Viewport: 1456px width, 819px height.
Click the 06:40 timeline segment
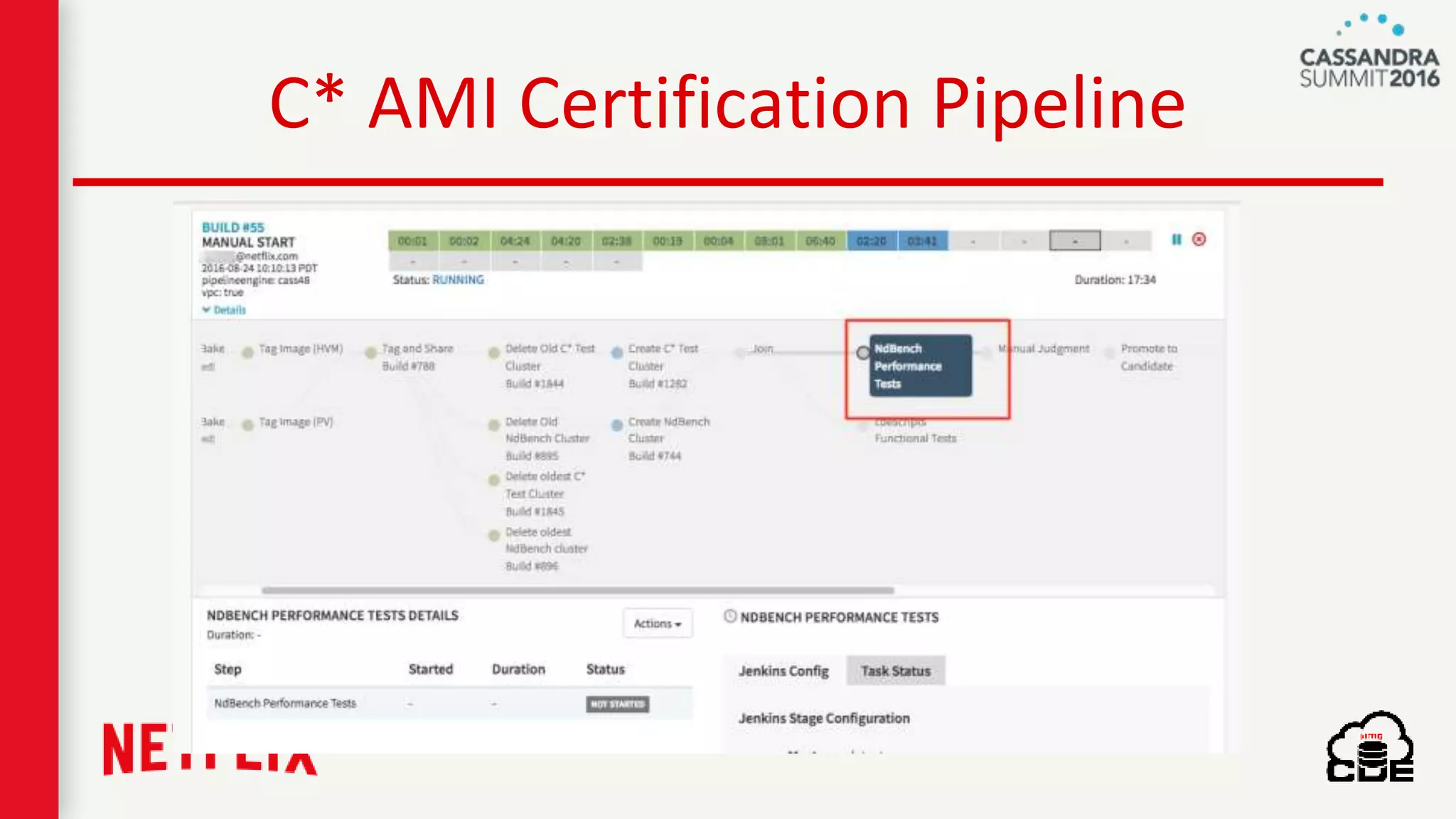coord(820,241)
